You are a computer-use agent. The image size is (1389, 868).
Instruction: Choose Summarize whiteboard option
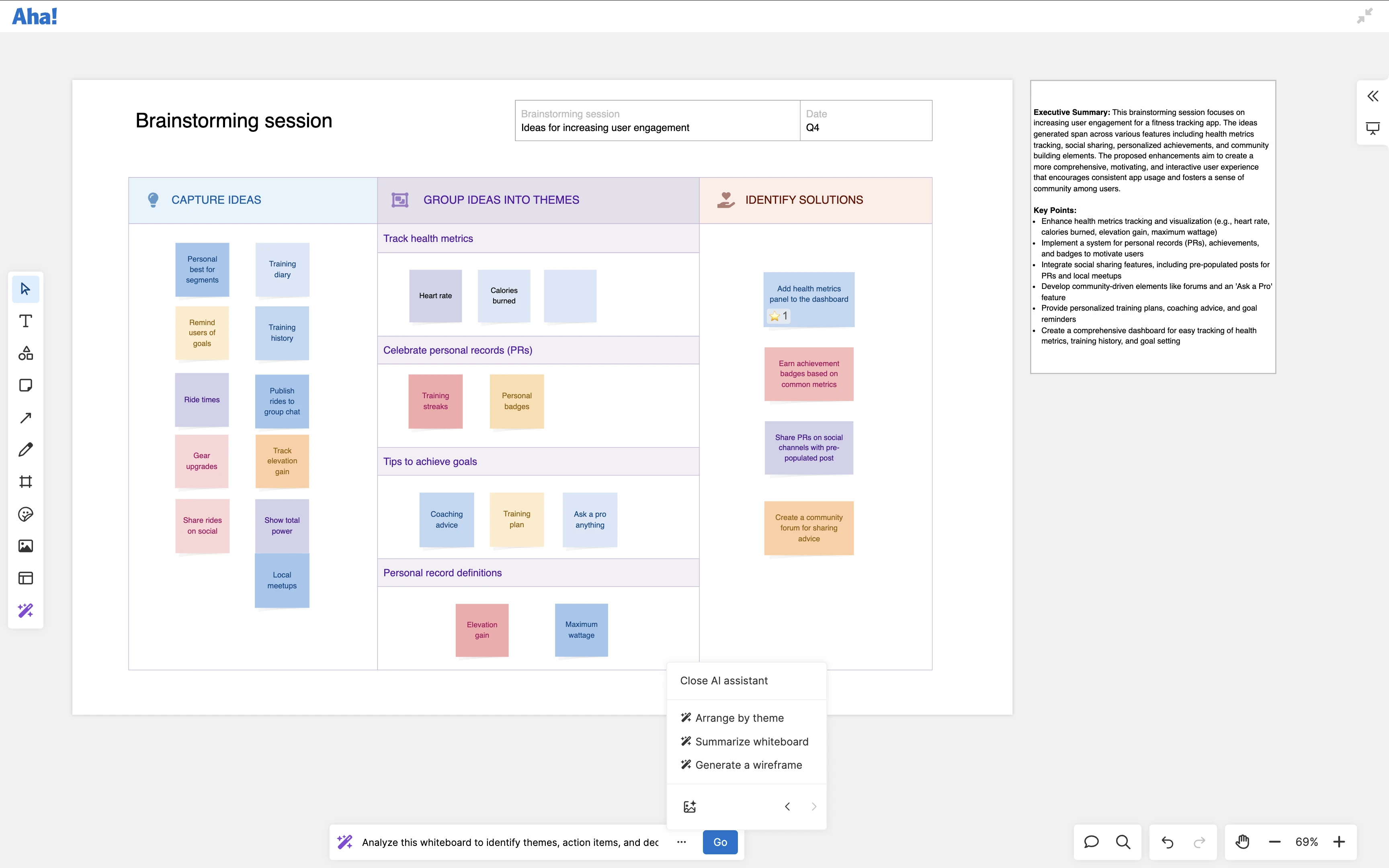pos(751,742)
